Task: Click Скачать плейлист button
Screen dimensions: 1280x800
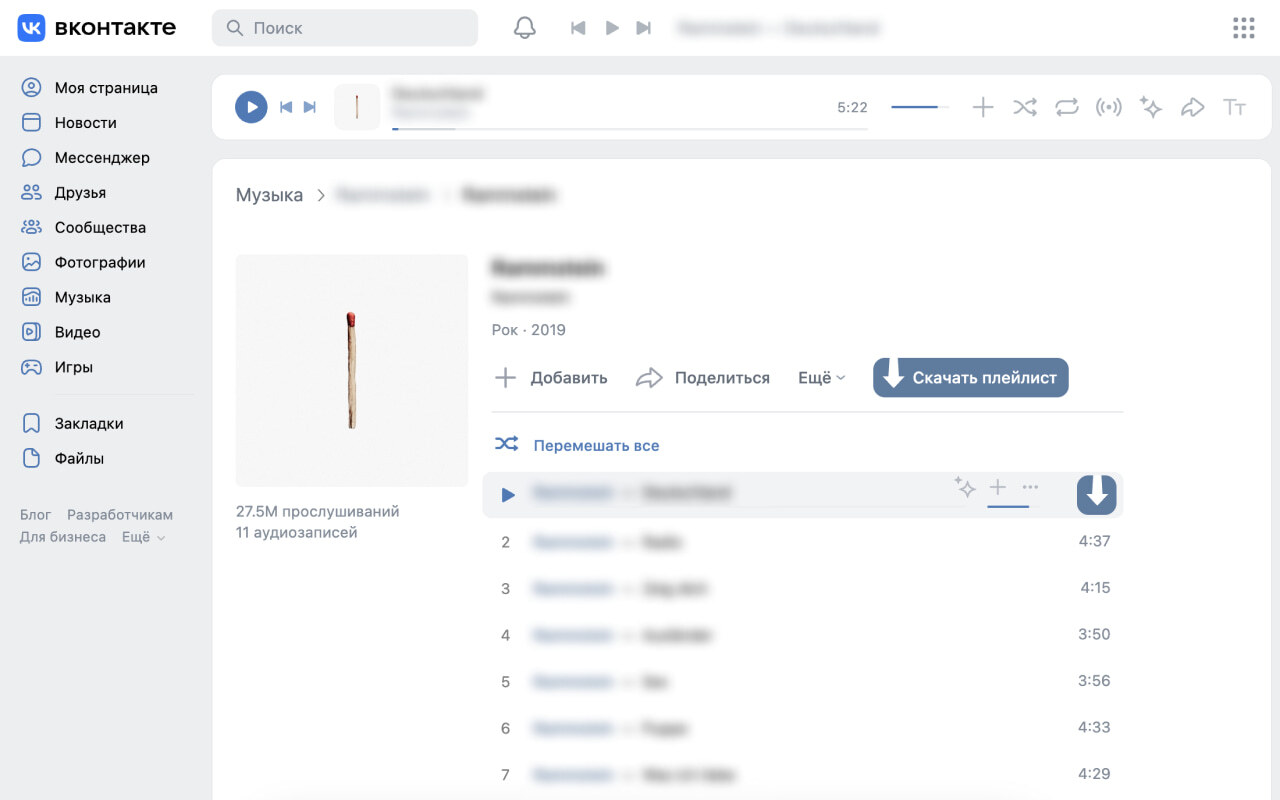Action: click(x=969, y=377)
